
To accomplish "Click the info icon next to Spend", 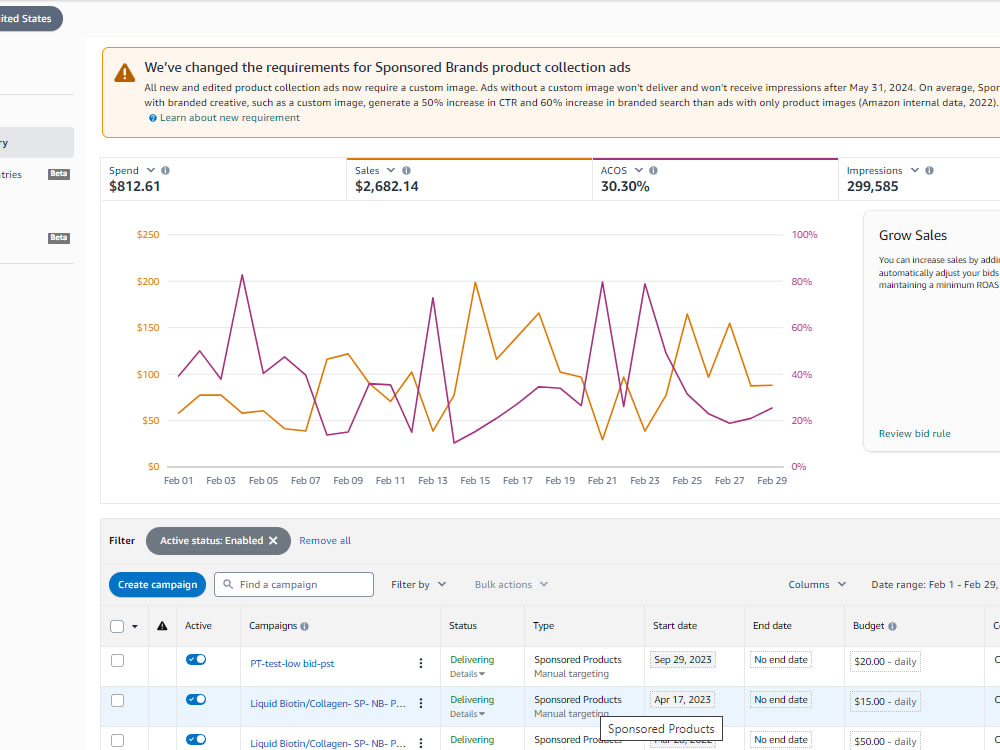I will tap(165, 170).
